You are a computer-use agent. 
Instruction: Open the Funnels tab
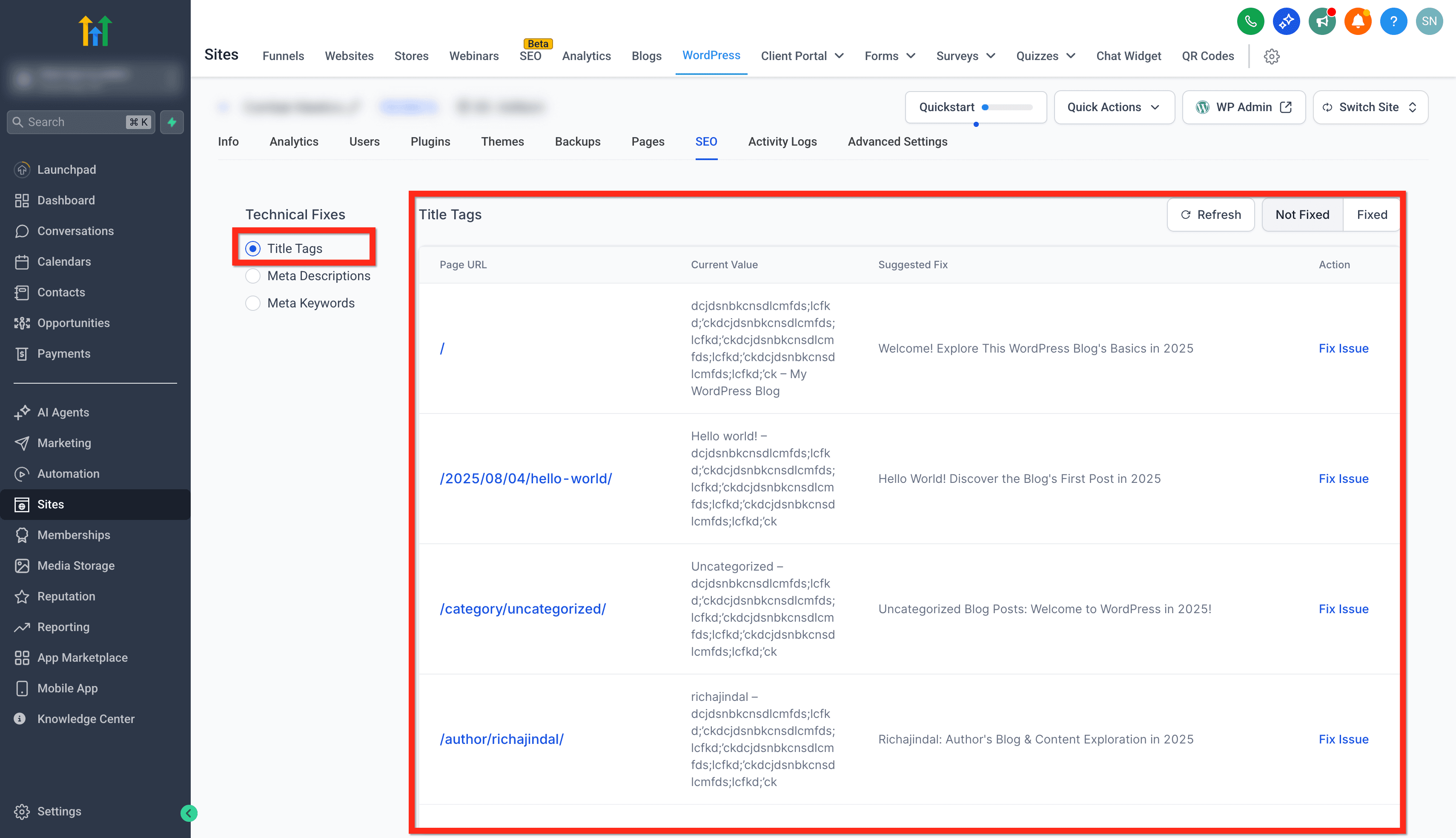coord(283,56)
